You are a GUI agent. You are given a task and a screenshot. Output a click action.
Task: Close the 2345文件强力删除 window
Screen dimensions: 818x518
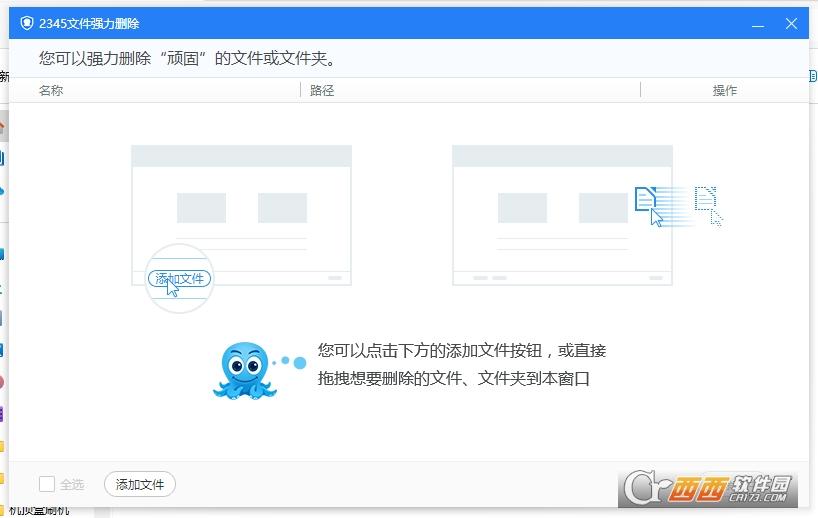[x=791, y=23]
